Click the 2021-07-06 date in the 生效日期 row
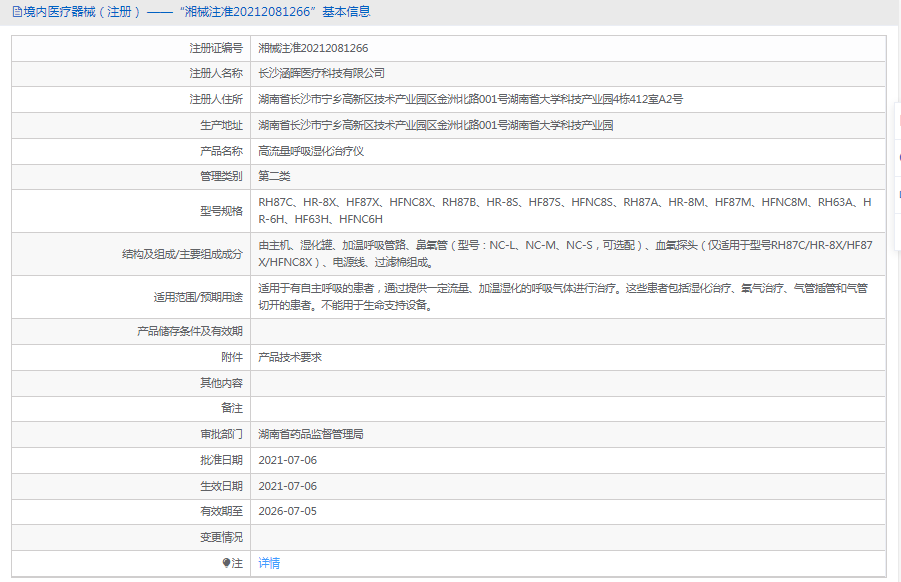Viewport: 901px width, 582px height. click(287, 486)
